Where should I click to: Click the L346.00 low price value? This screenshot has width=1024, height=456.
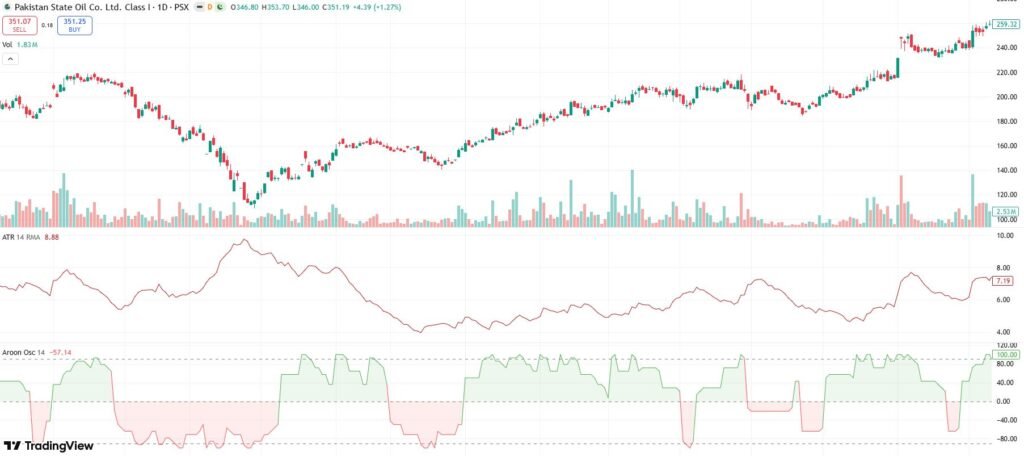point(306,7)
